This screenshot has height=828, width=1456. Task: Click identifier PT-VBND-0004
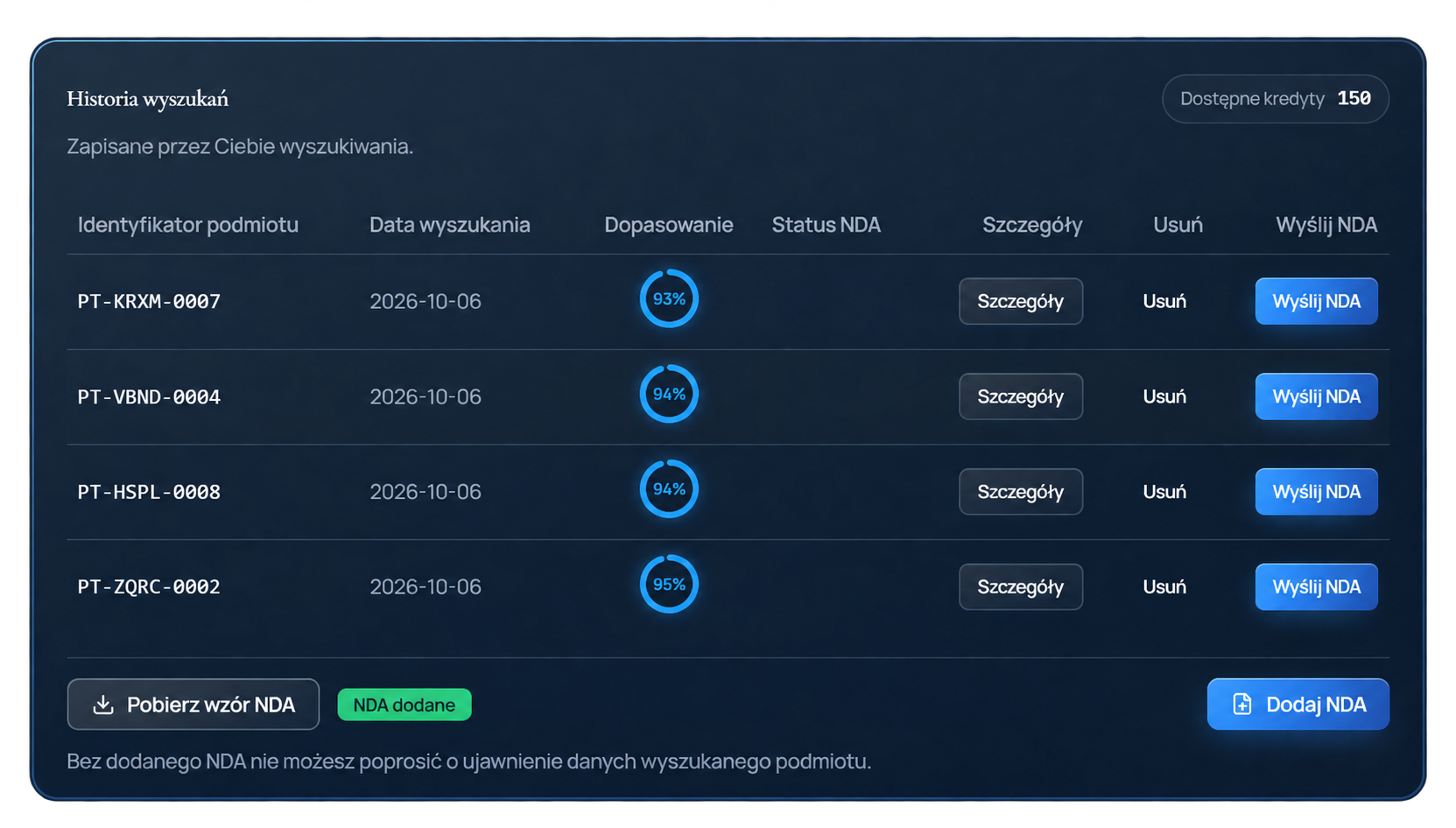coord(149,396)
